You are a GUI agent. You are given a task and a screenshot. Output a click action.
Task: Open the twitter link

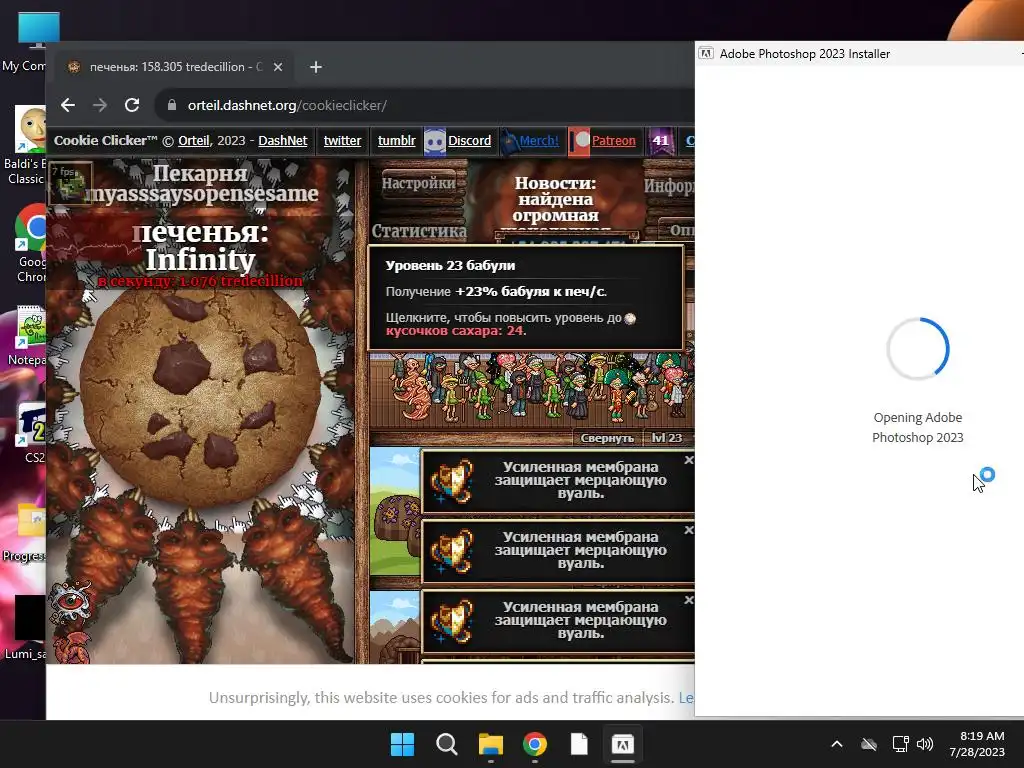[x=342, y=140]
